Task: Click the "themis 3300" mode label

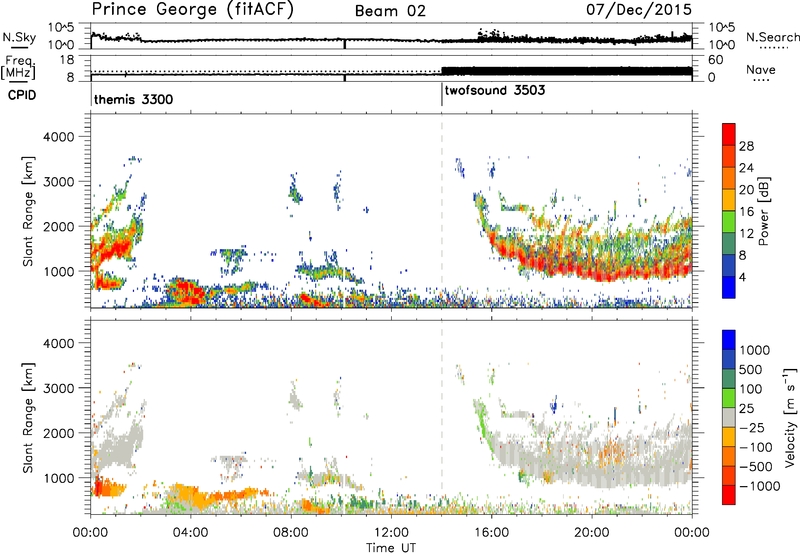Action: click(x=134, y=99)
